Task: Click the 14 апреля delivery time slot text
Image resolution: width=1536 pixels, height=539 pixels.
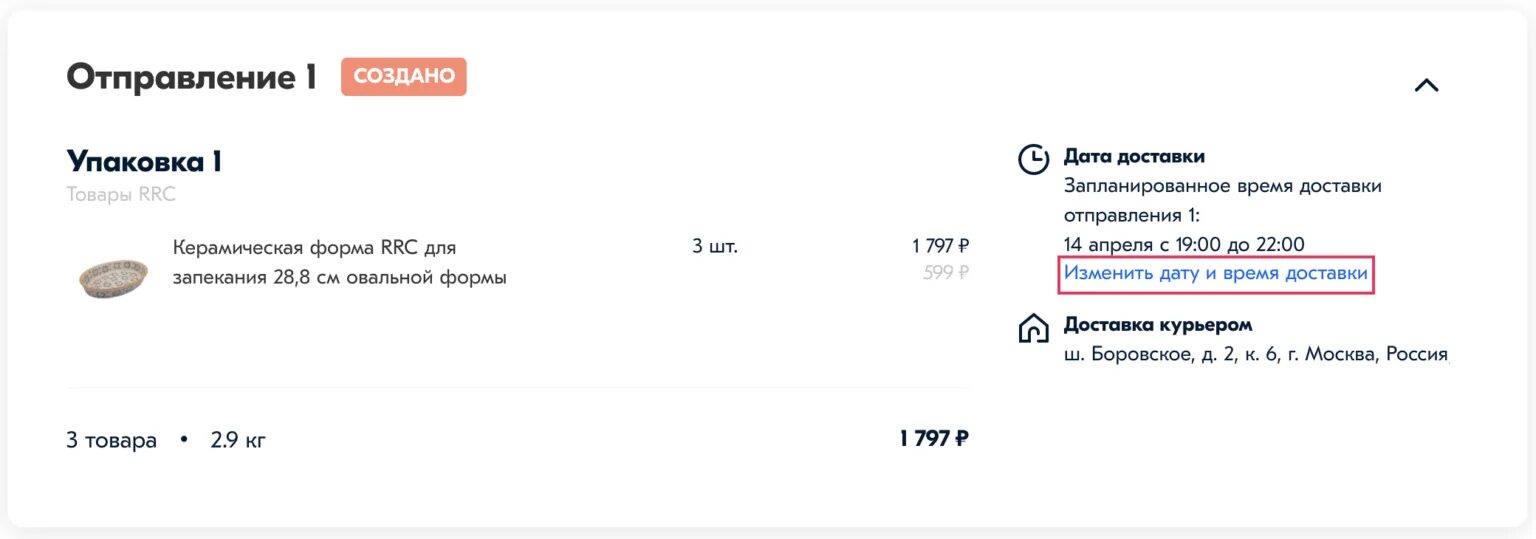Action: (x=1184, y=244)
